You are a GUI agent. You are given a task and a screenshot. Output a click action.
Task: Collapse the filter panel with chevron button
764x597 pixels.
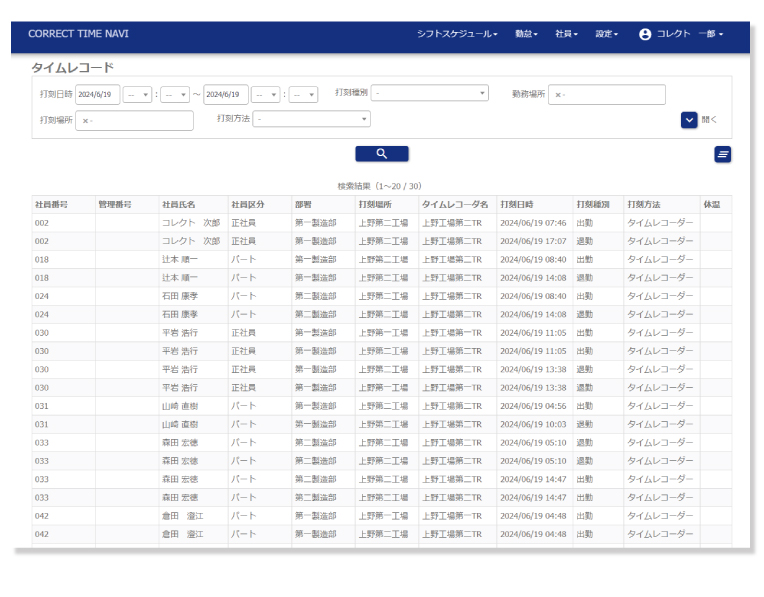689,120
